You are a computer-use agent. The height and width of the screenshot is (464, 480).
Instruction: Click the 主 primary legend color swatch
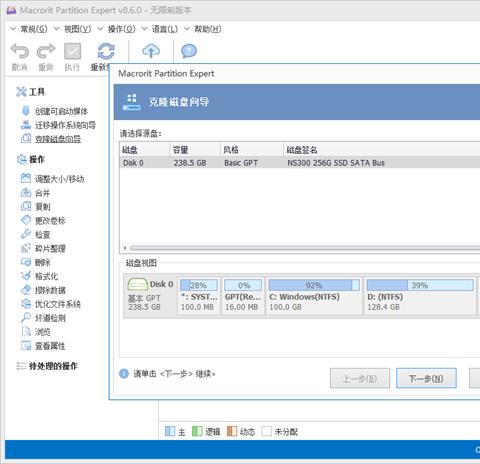(170, 431)
